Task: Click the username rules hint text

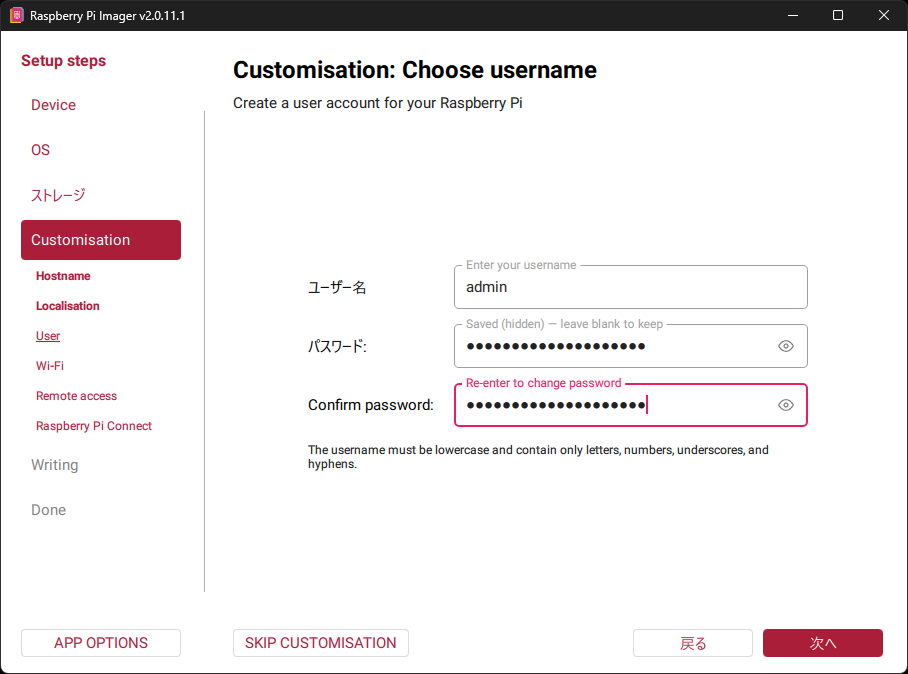Action: pyautogui.click(x=538, y=457)
